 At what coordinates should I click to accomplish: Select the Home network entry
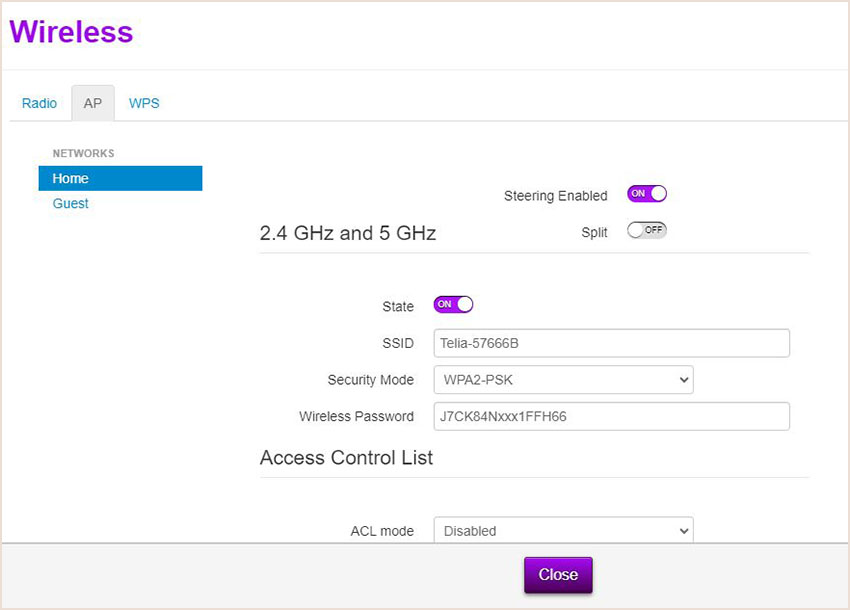coord(120,178)
